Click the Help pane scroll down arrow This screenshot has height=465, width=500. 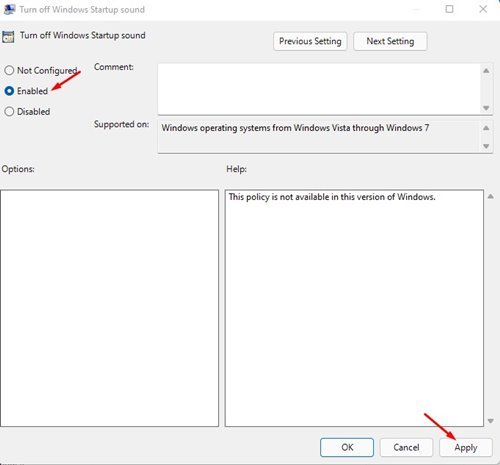point(491,421)
